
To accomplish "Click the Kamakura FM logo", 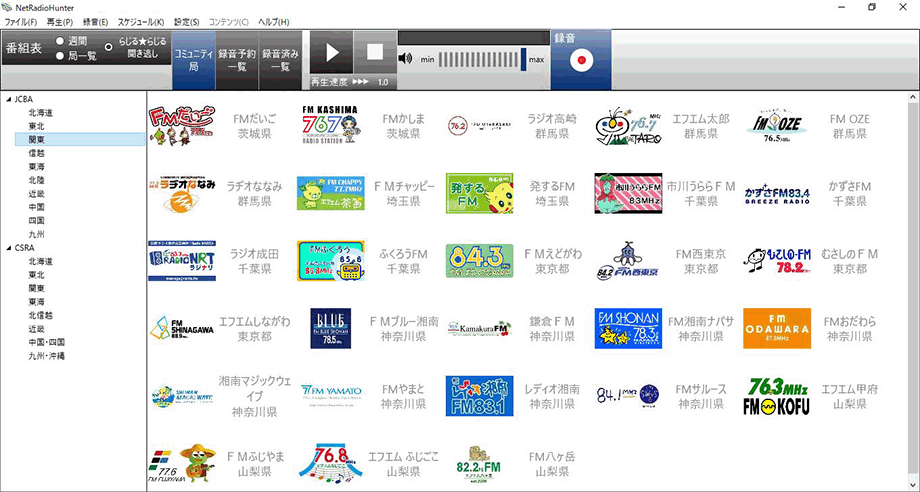I will click(479, 328).
